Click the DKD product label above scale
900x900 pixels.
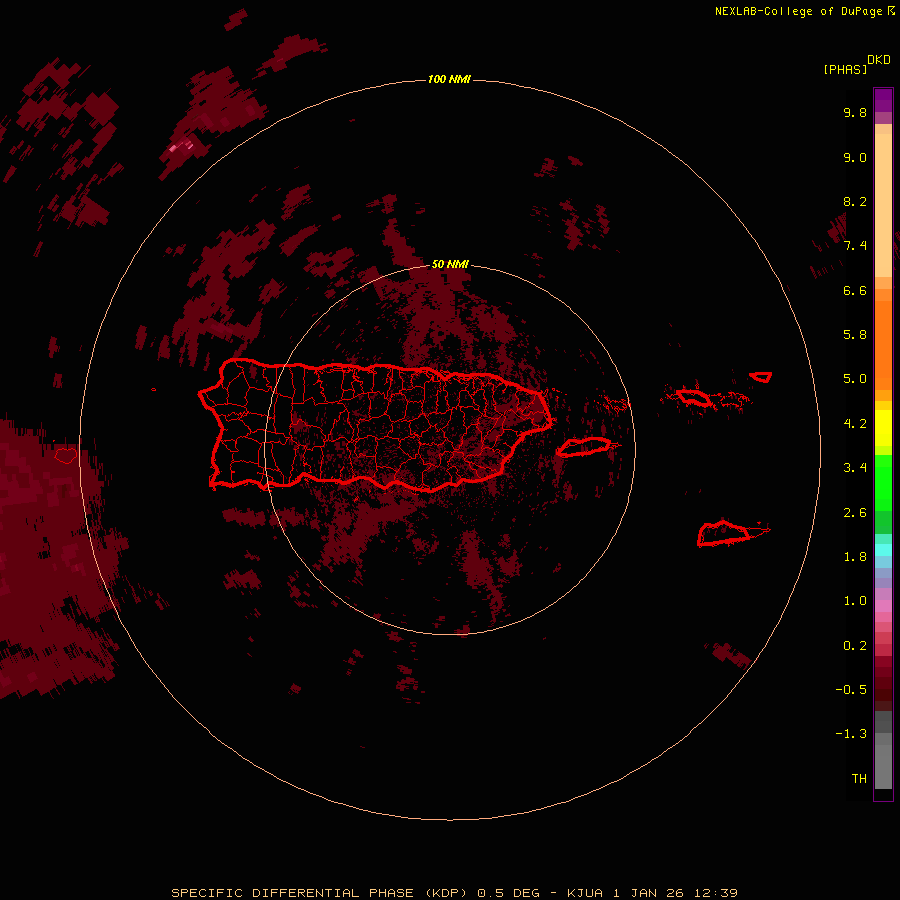coord(878,60)
